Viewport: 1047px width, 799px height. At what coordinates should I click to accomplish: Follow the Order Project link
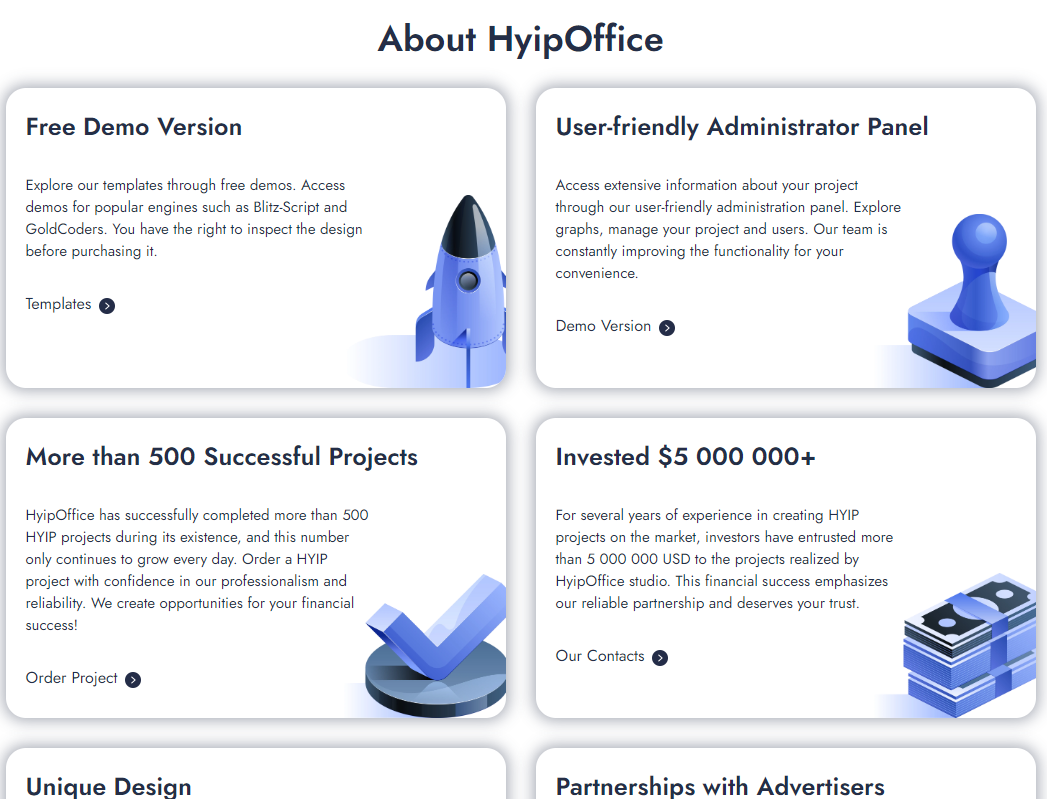point(72,678)
